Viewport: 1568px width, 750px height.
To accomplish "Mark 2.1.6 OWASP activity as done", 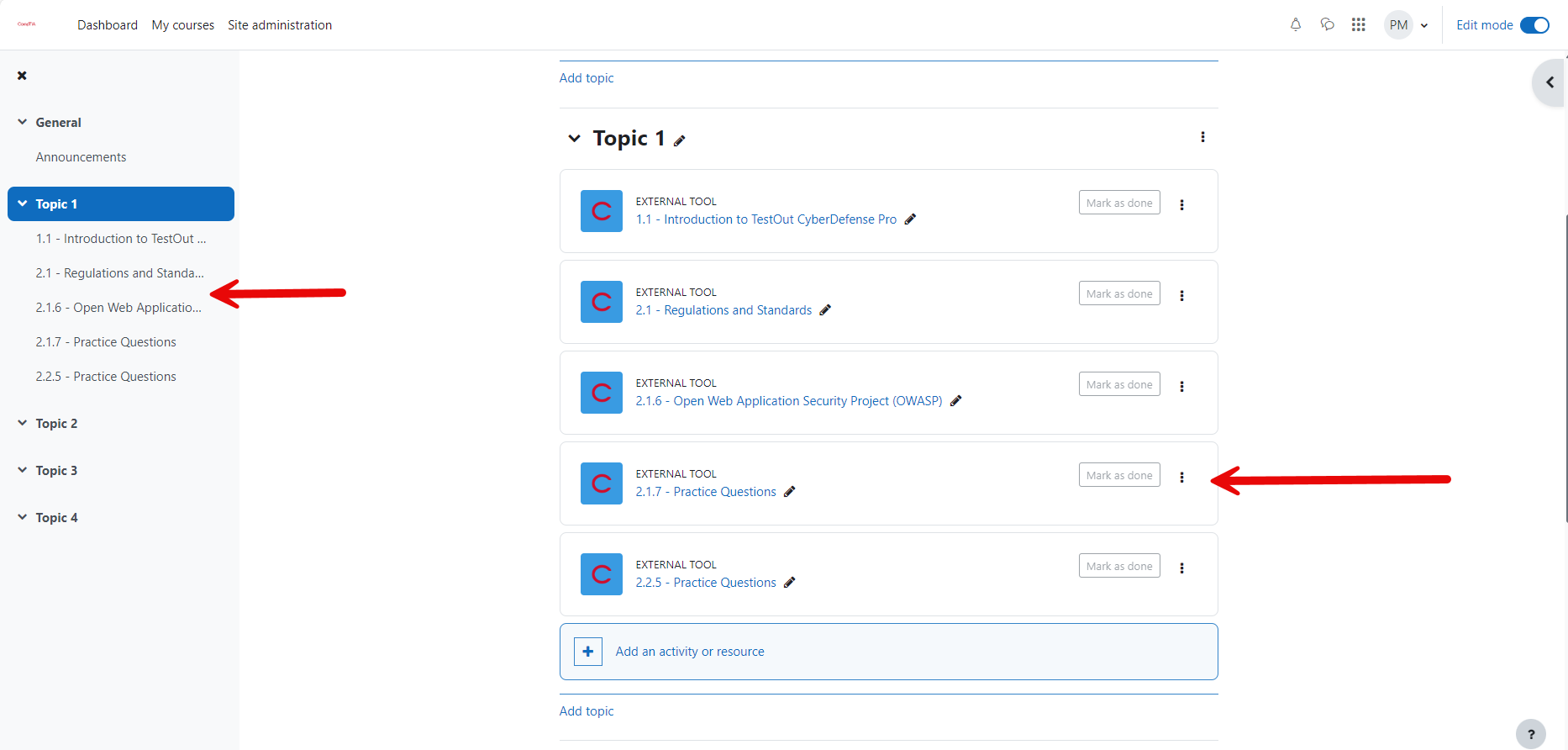I will pos(1119,384).
